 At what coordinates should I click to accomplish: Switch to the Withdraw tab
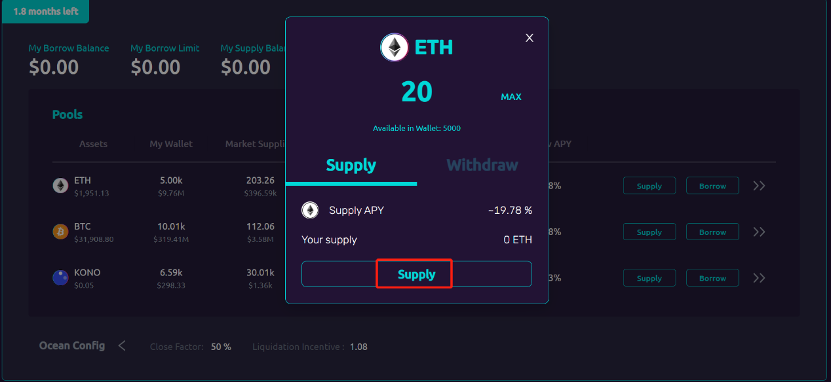pyautogui.click(x=482, y=165)
